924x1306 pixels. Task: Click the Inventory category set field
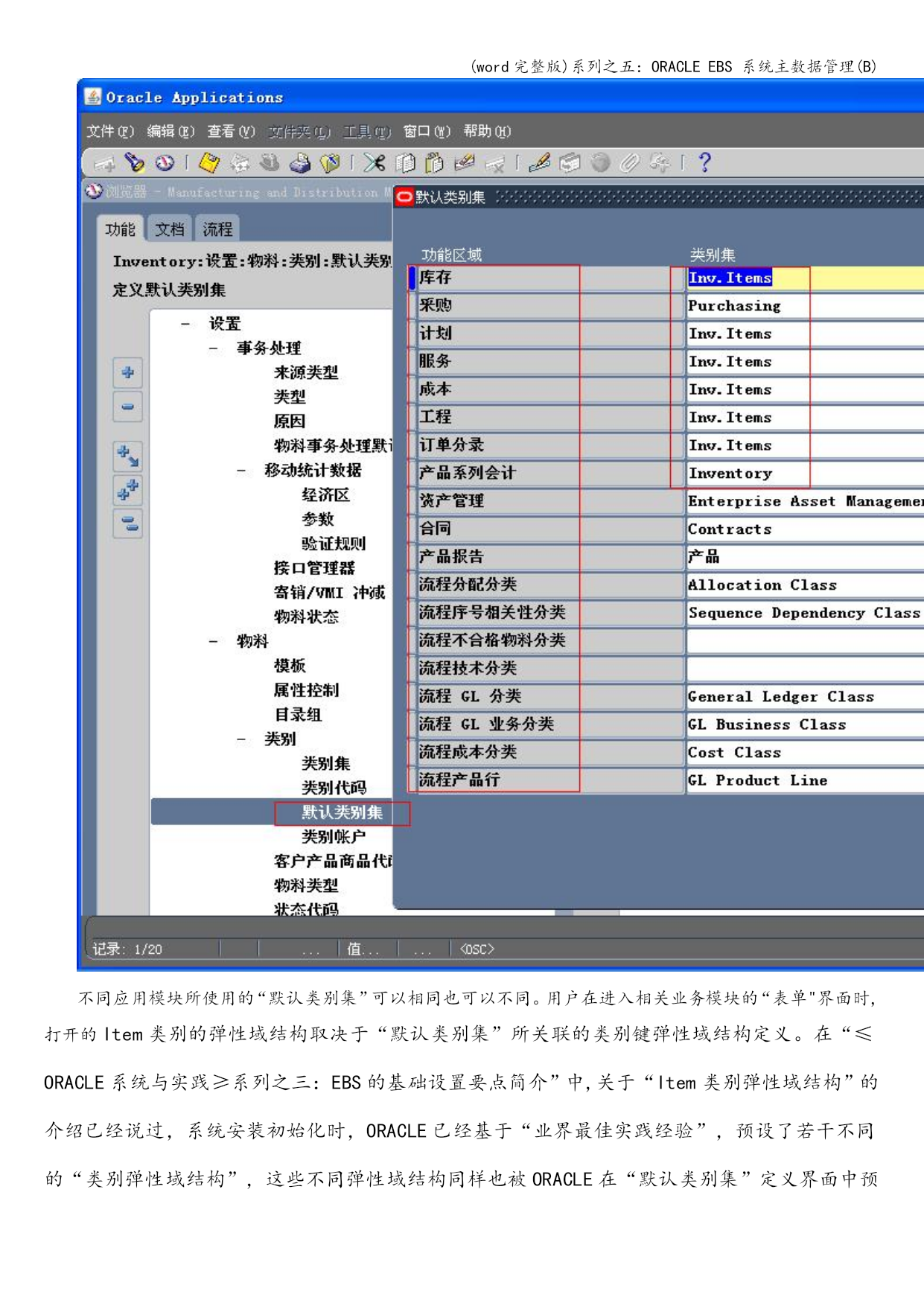click(805, 474)
